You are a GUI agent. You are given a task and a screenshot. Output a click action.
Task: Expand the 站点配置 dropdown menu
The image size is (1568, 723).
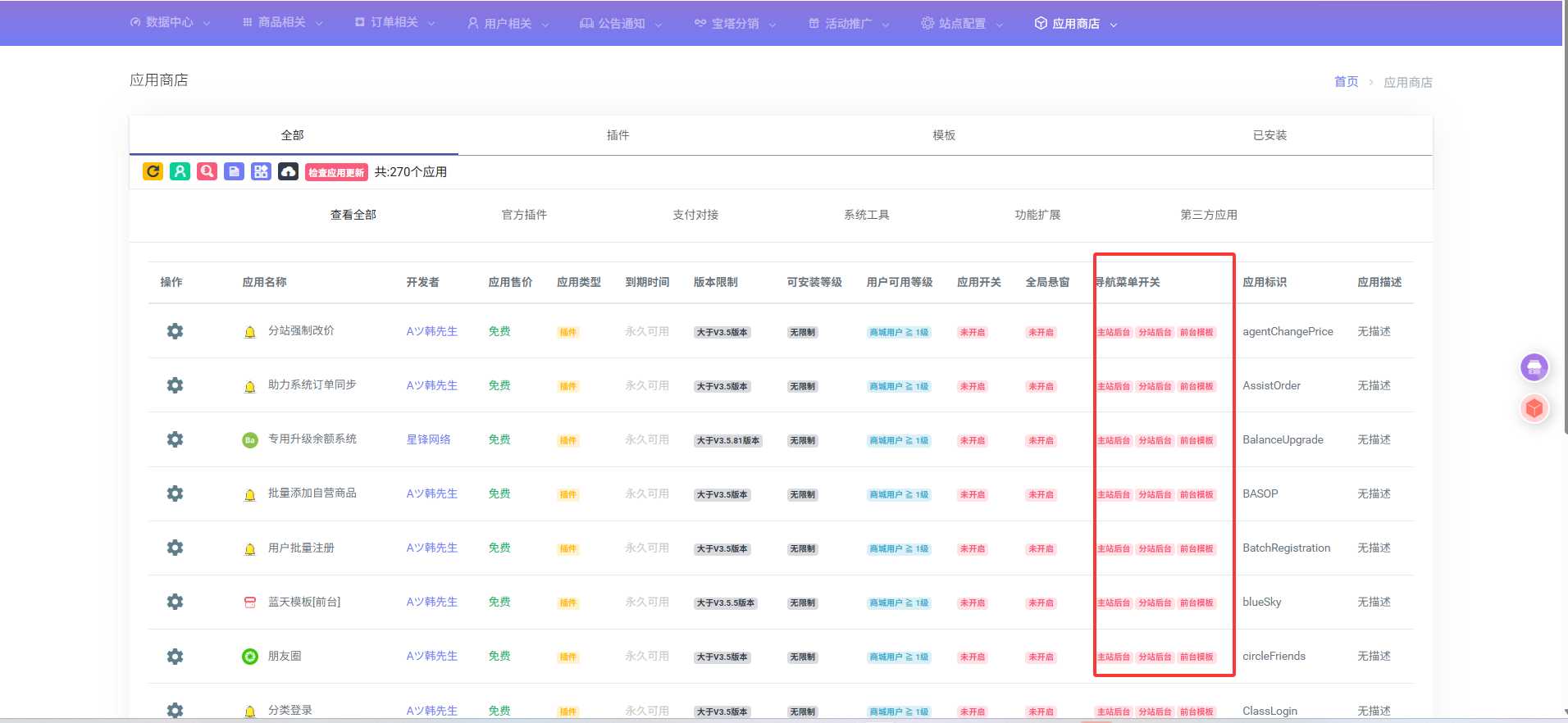coord(962,23)
